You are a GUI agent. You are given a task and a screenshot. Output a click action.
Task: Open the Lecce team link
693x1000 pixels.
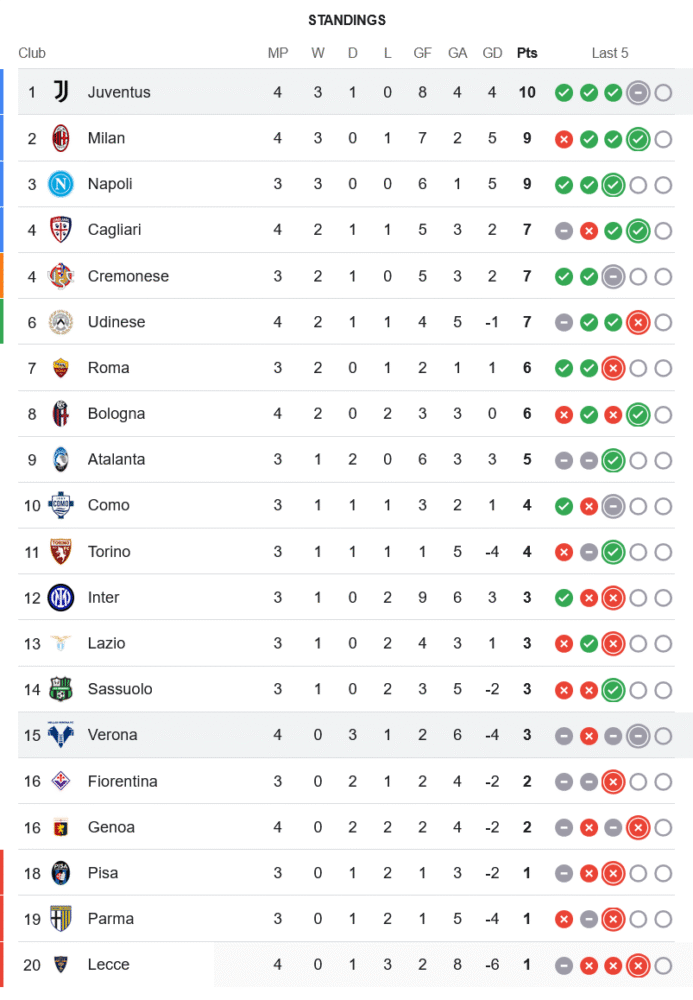coord(109,965)
